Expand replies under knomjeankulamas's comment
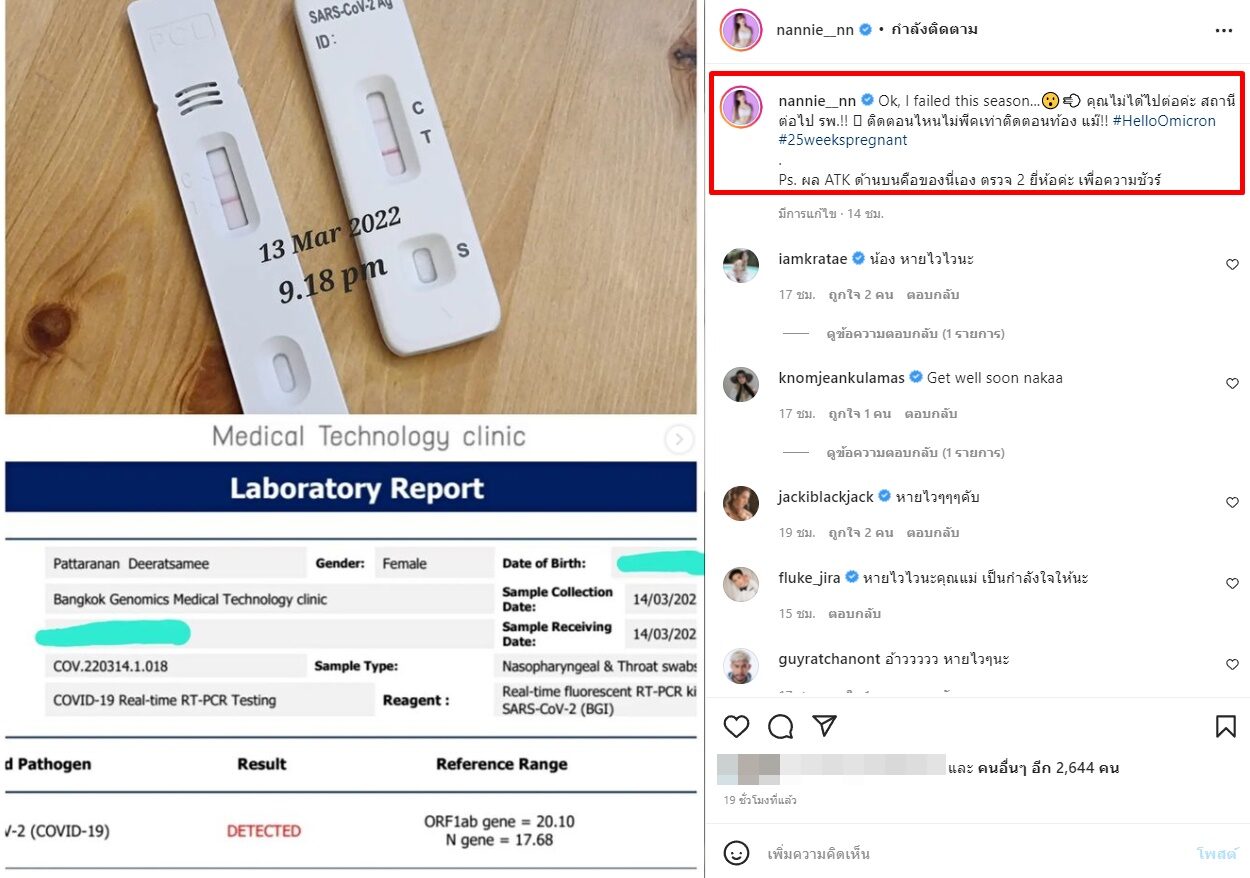Screen dimensions: 1250x878 [x=915, y=453]
